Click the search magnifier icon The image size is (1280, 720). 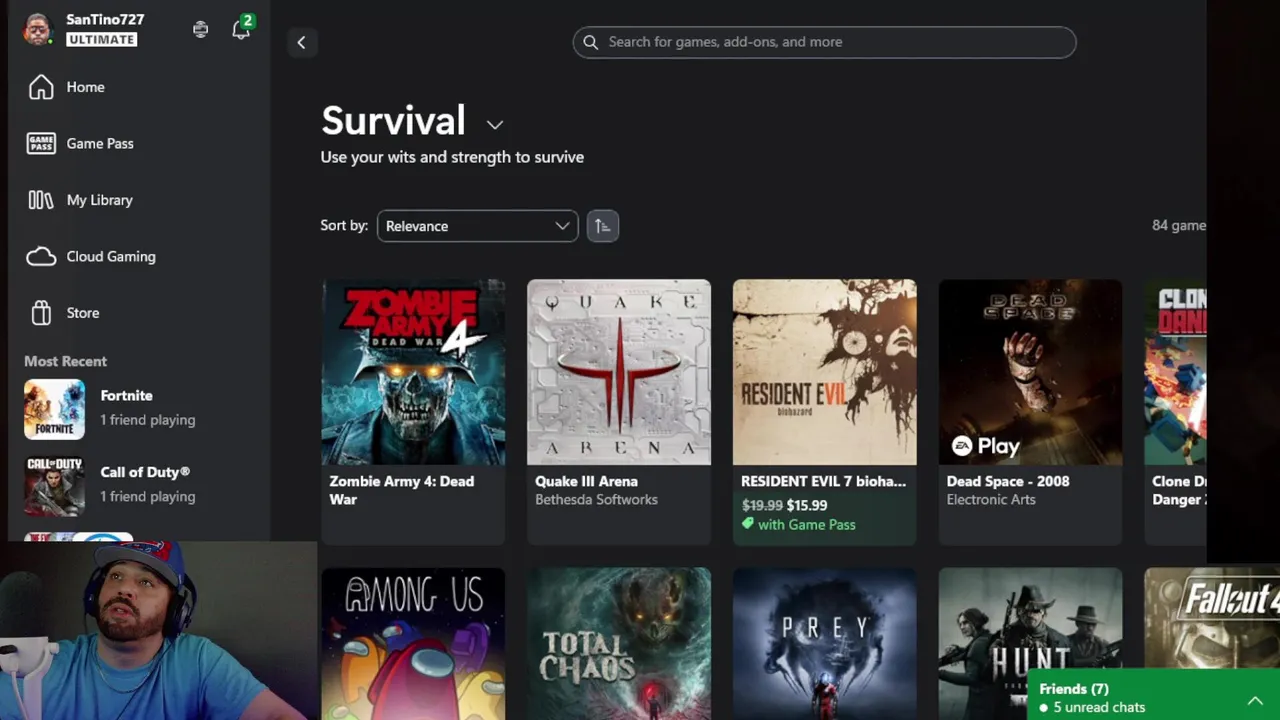pyautogui.click(x=590, y=42)
